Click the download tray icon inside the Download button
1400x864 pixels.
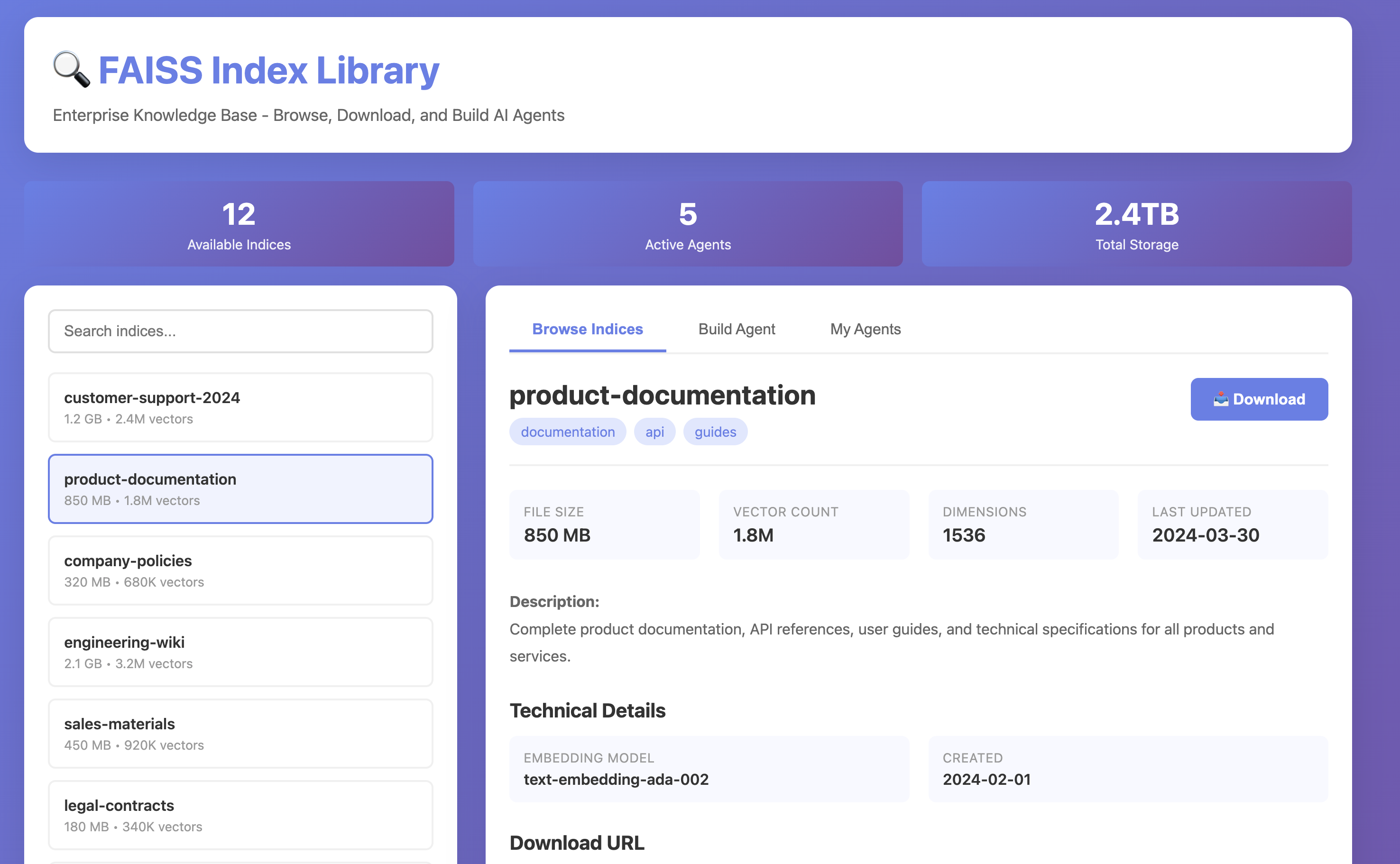[1222, 399]
